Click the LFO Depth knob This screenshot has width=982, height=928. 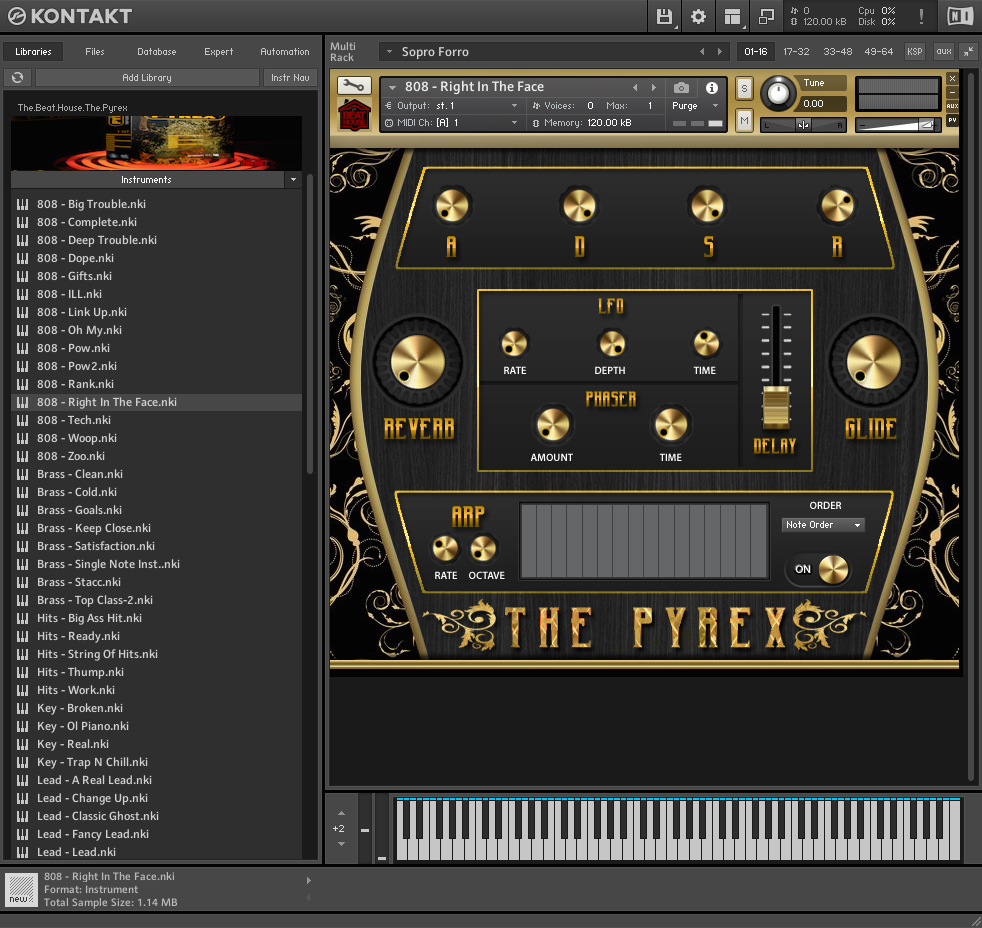pos(611,343)
